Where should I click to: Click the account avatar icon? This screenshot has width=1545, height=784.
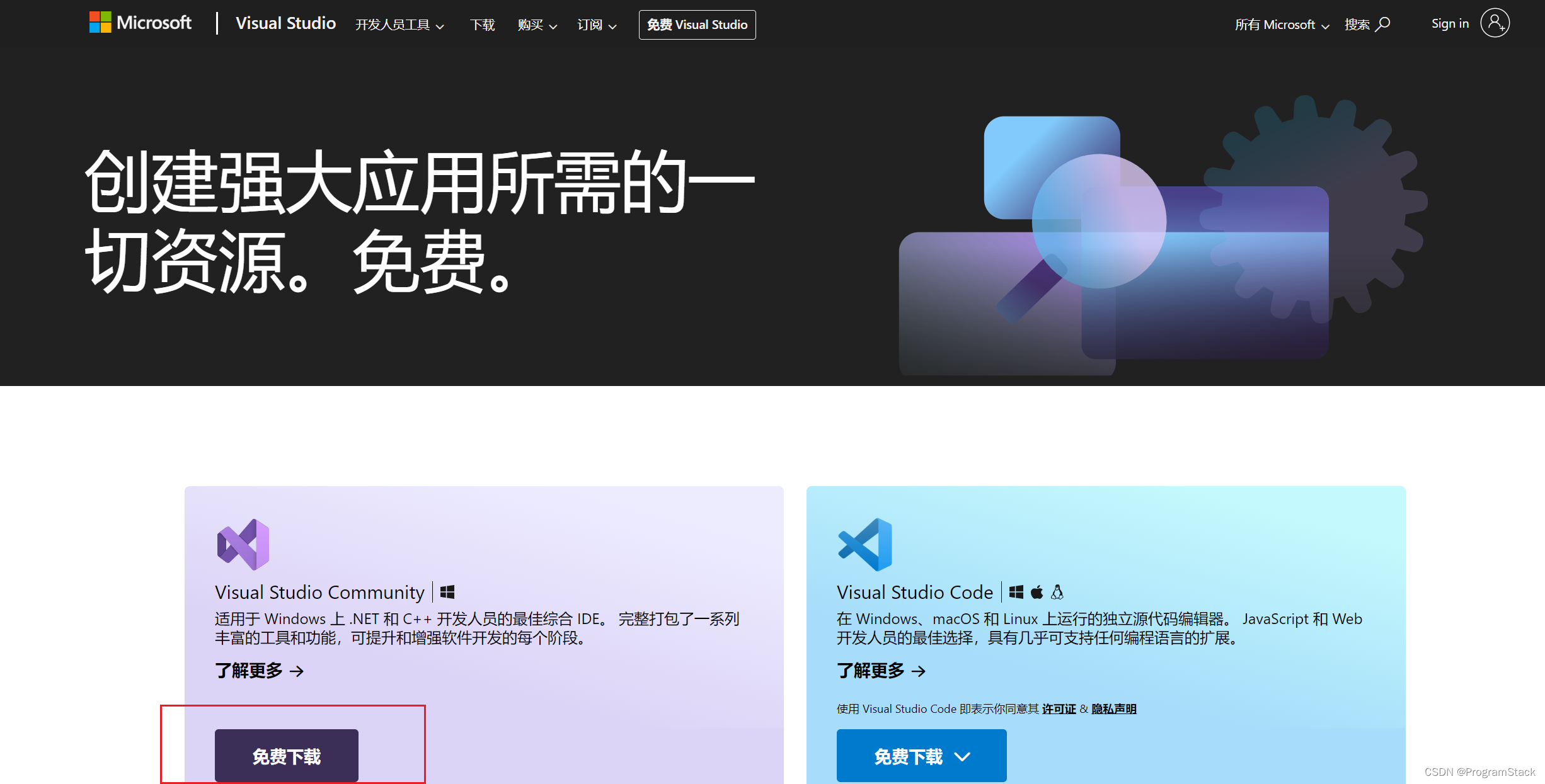pyautogui.click(x=1495, y=23)
